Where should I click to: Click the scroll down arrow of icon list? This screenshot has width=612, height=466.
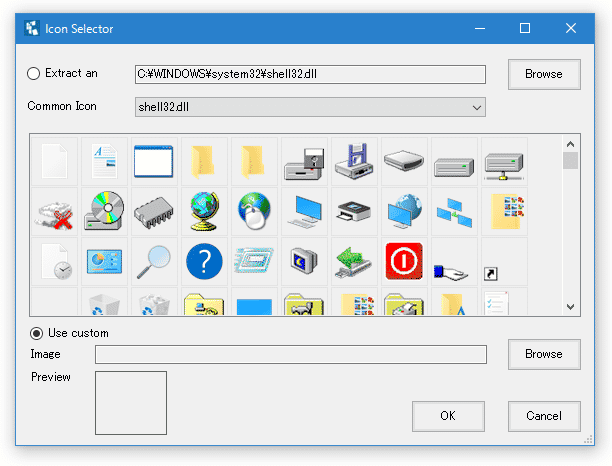pyautogui.click(x=570, y=307)
